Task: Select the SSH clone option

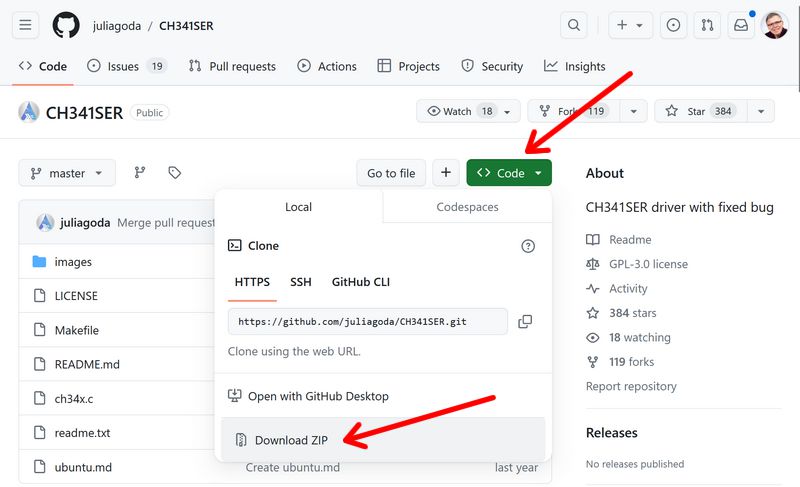Action: point(301,282)
